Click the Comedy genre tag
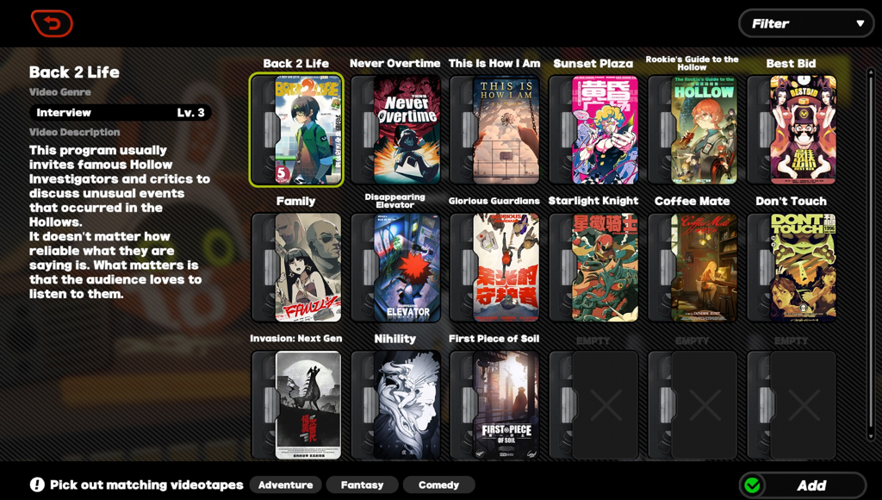 tap(438, 485)
